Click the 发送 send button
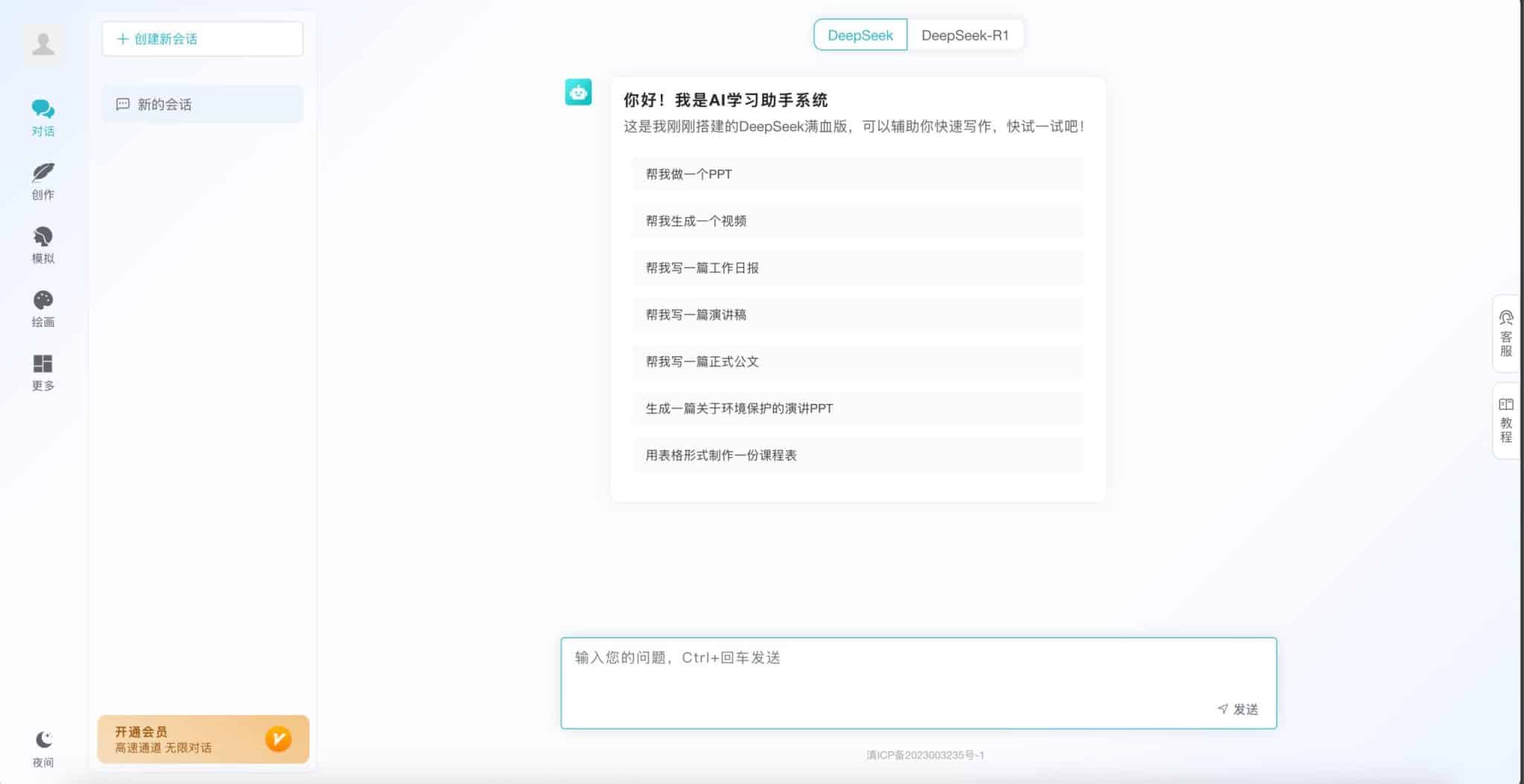This screenshot has height=784, width=1524. 1238,709
